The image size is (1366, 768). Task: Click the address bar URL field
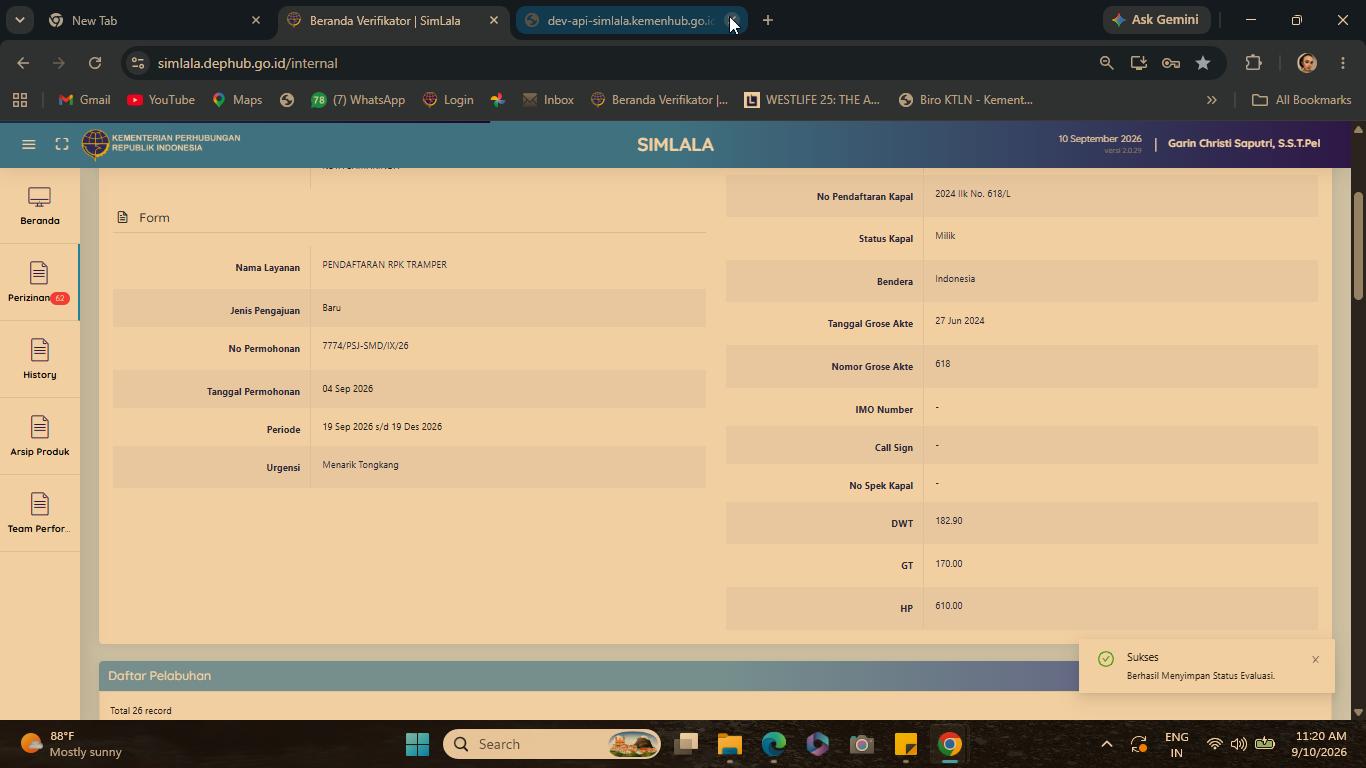click(x=620, y=63)
